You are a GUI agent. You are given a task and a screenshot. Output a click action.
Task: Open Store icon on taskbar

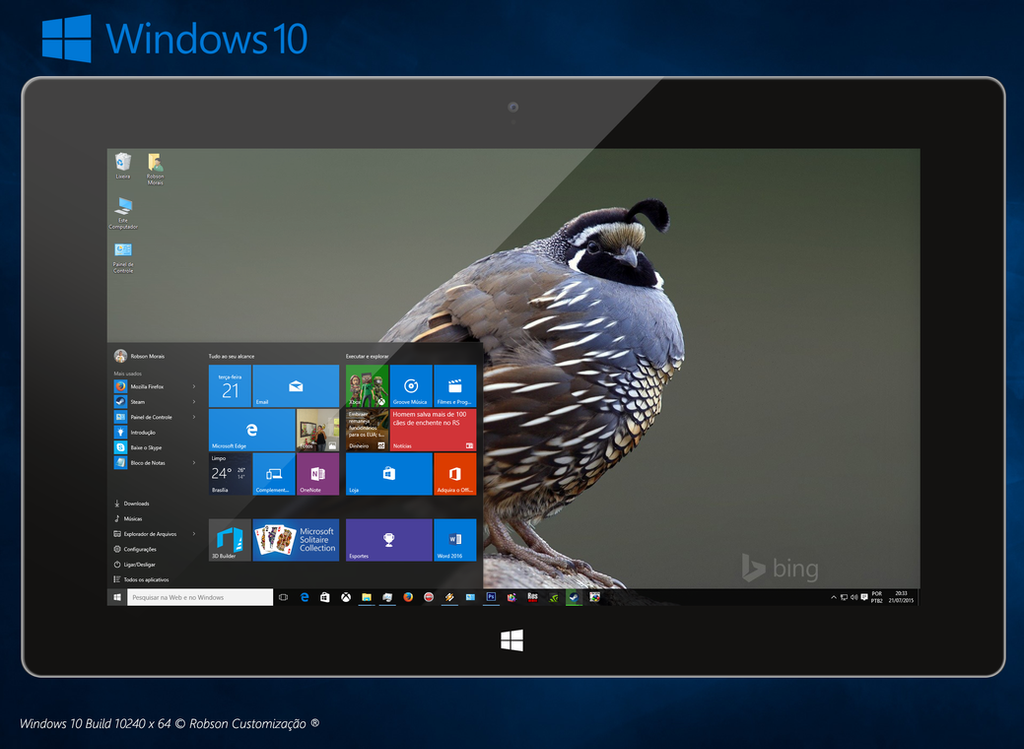point(325,597)
